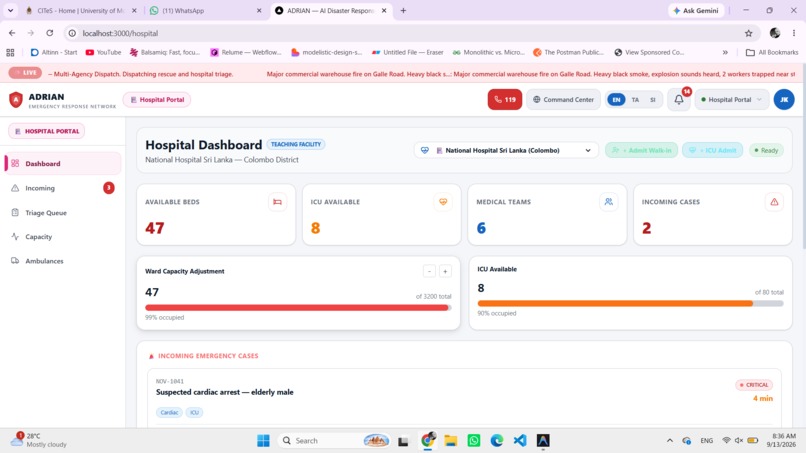The height and width of the screenshot is (453, 806).
Task: Open the Dashboard sidebar item
Action: tap(63, 164)
